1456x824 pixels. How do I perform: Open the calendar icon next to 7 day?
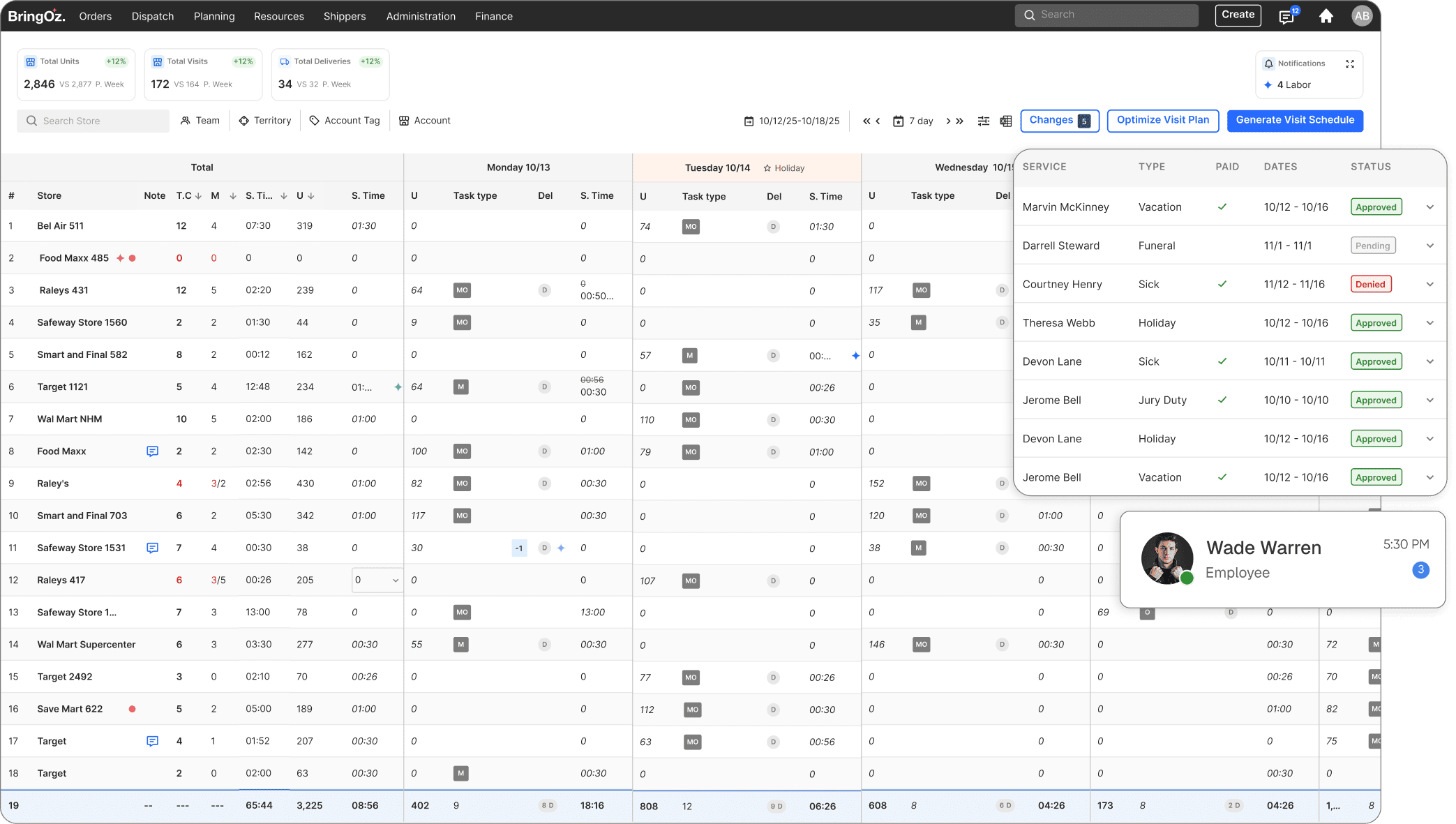[899, 121]
